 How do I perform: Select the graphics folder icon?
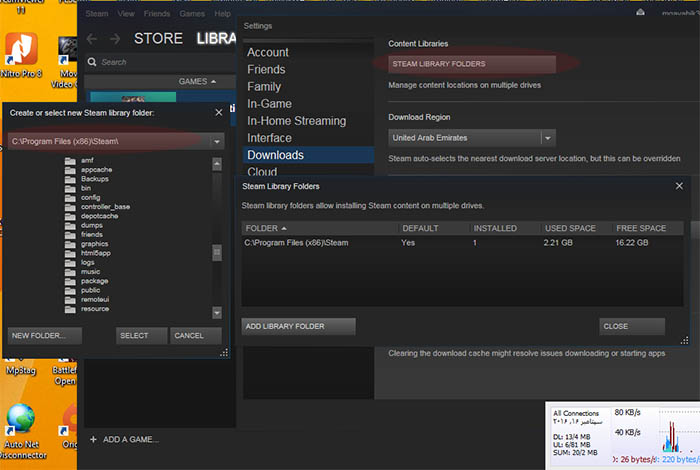(70, 244)
